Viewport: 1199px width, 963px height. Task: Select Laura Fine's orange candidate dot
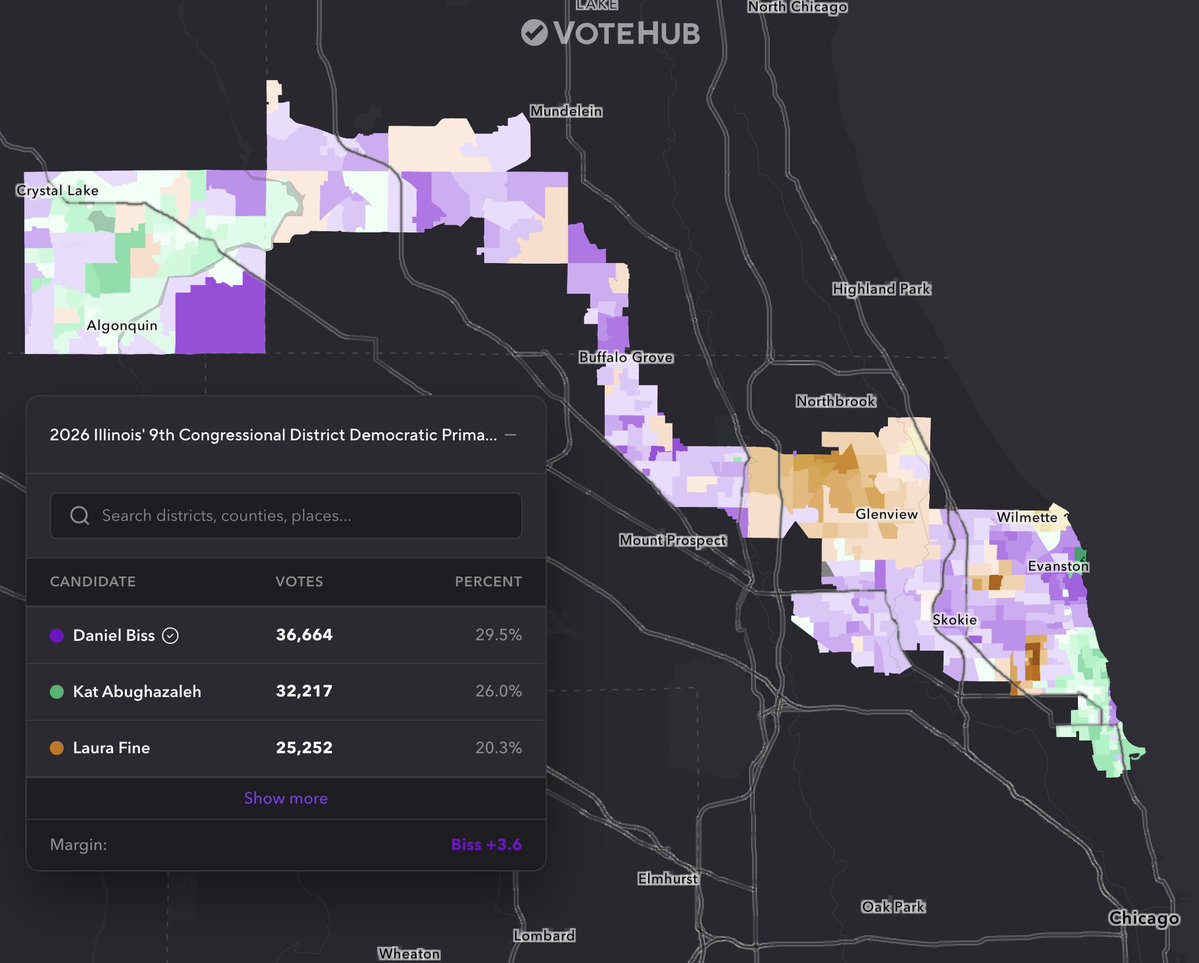click(x=57, y=747)
